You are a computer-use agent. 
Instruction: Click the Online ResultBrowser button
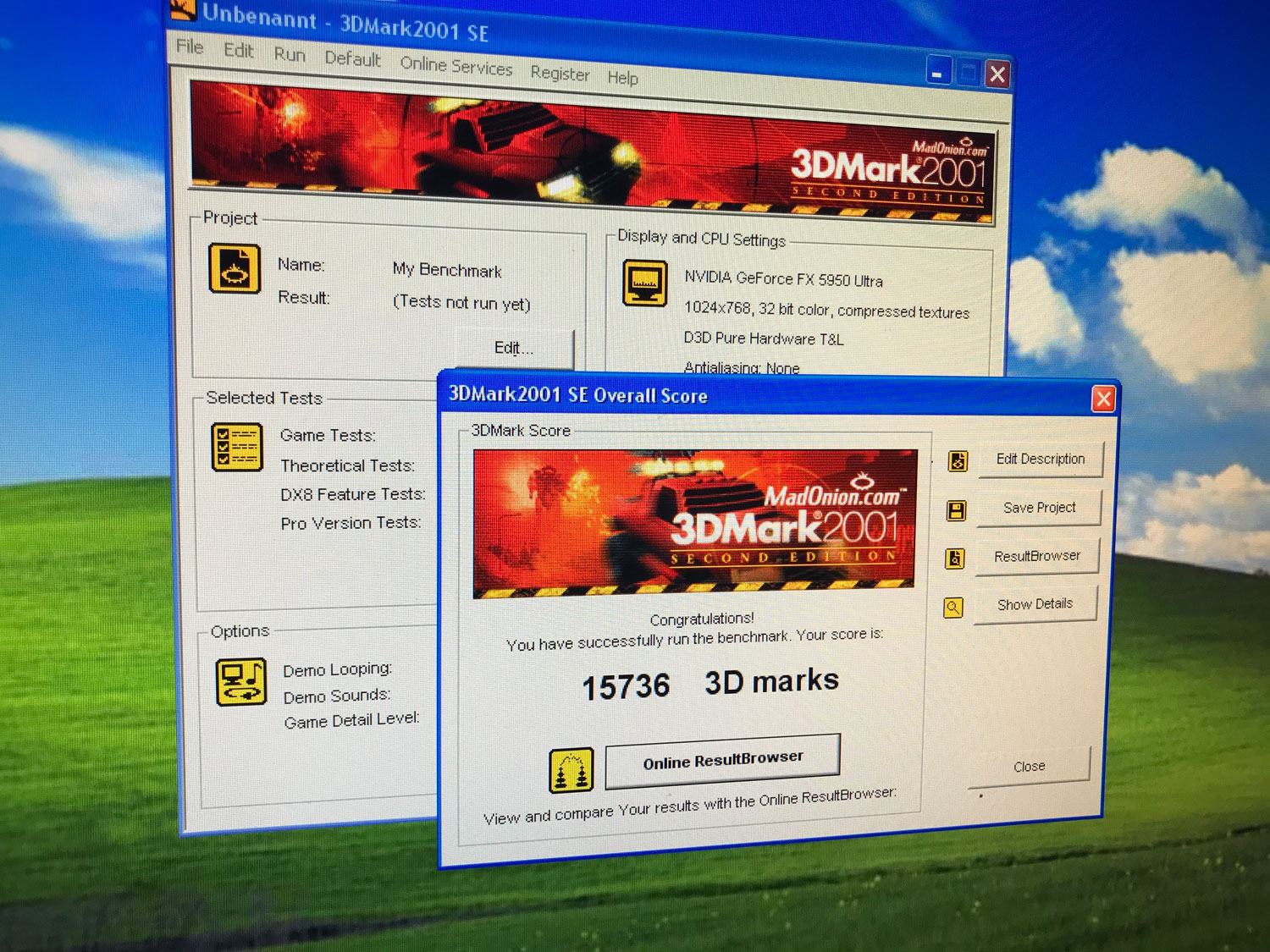click(723, 760)
